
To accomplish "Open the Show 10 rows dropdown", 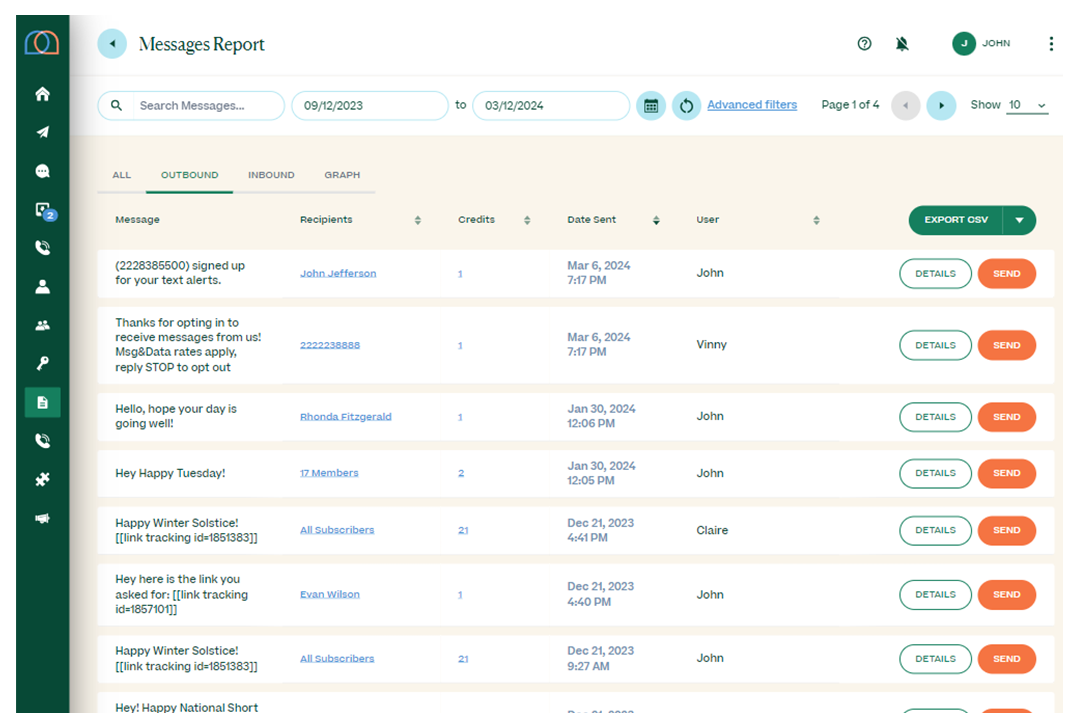I will [1027, 106].
